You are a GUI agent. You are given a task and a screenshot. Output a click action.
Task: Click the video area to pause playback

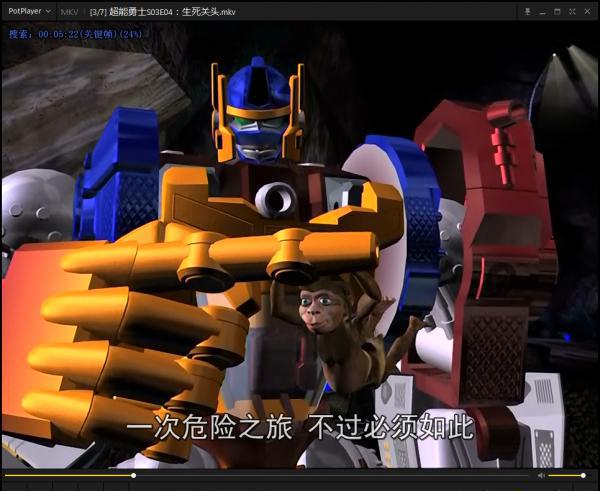tap(300, 245)
